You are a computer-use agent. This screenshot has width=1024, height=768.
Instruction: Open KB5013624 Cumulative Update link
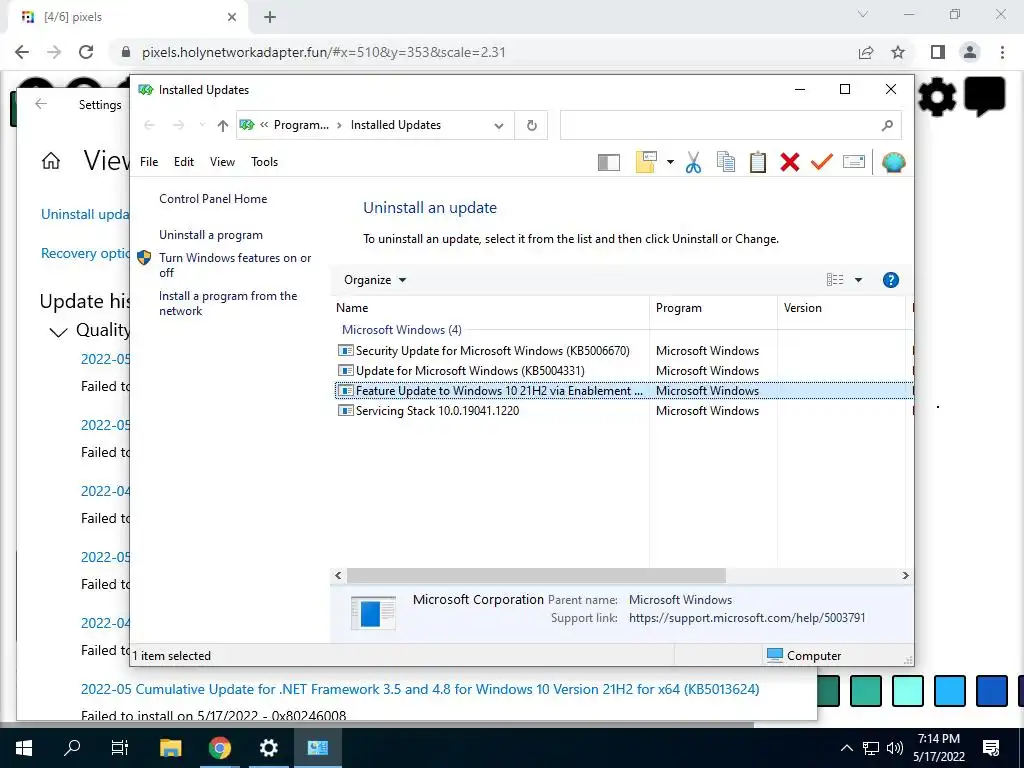pos(420,690)
